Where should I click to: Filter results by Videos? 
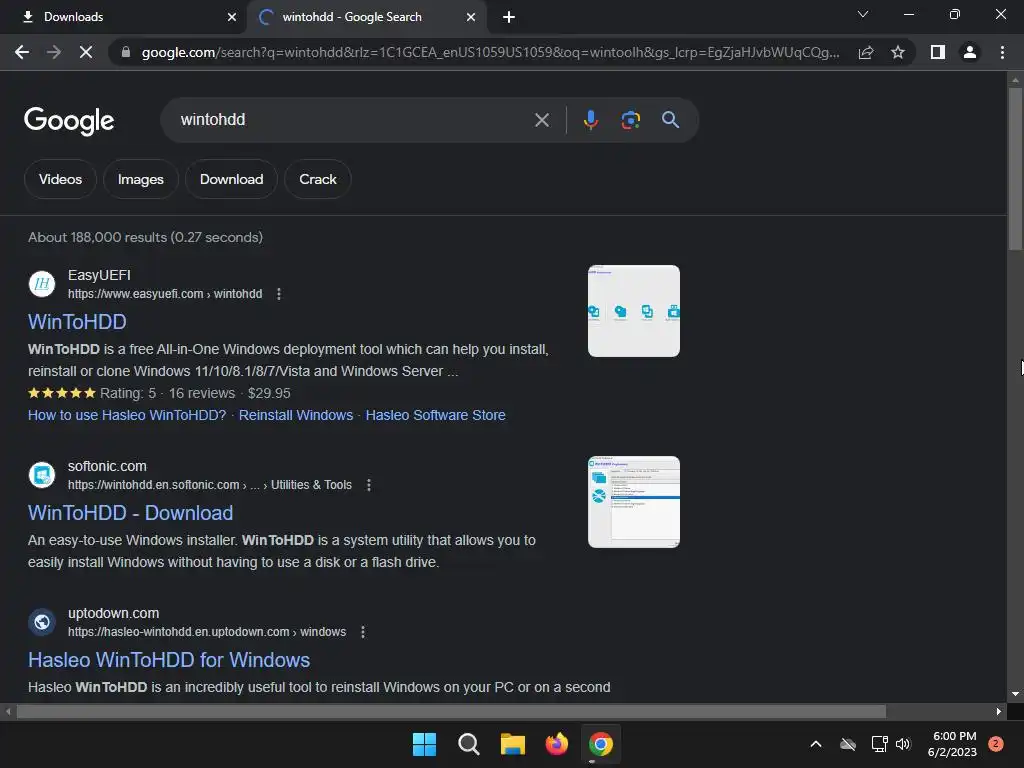[60, 179]
